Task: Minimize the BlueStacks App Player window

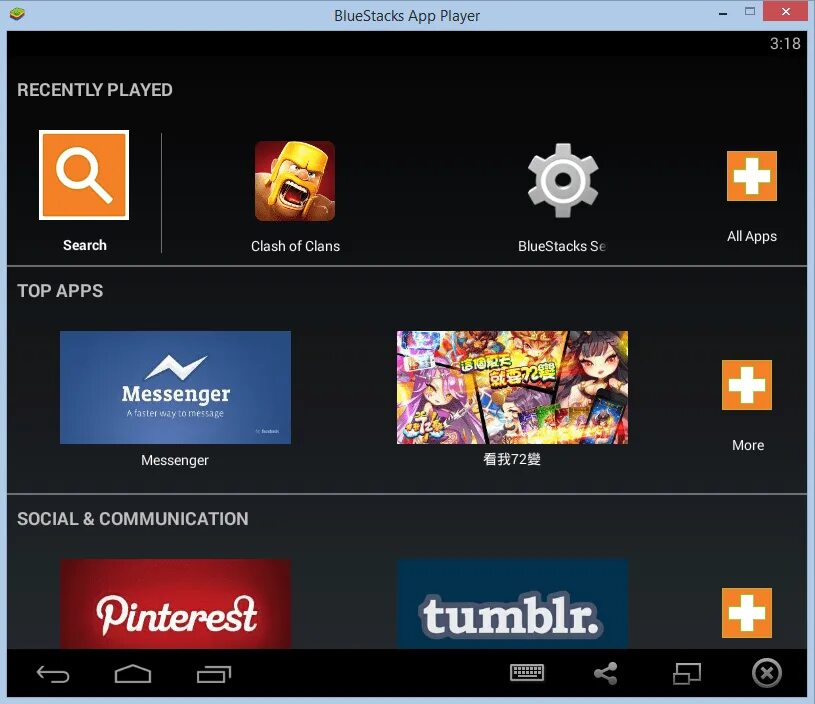Action: (723, 12)
